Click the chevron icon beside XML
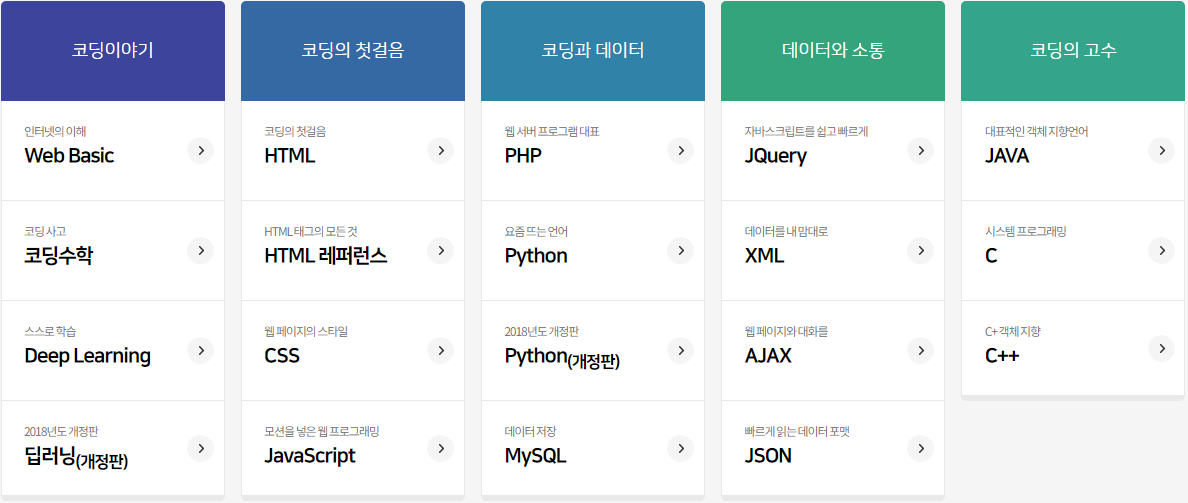1188x503 pixels. [x=921, y=251]
